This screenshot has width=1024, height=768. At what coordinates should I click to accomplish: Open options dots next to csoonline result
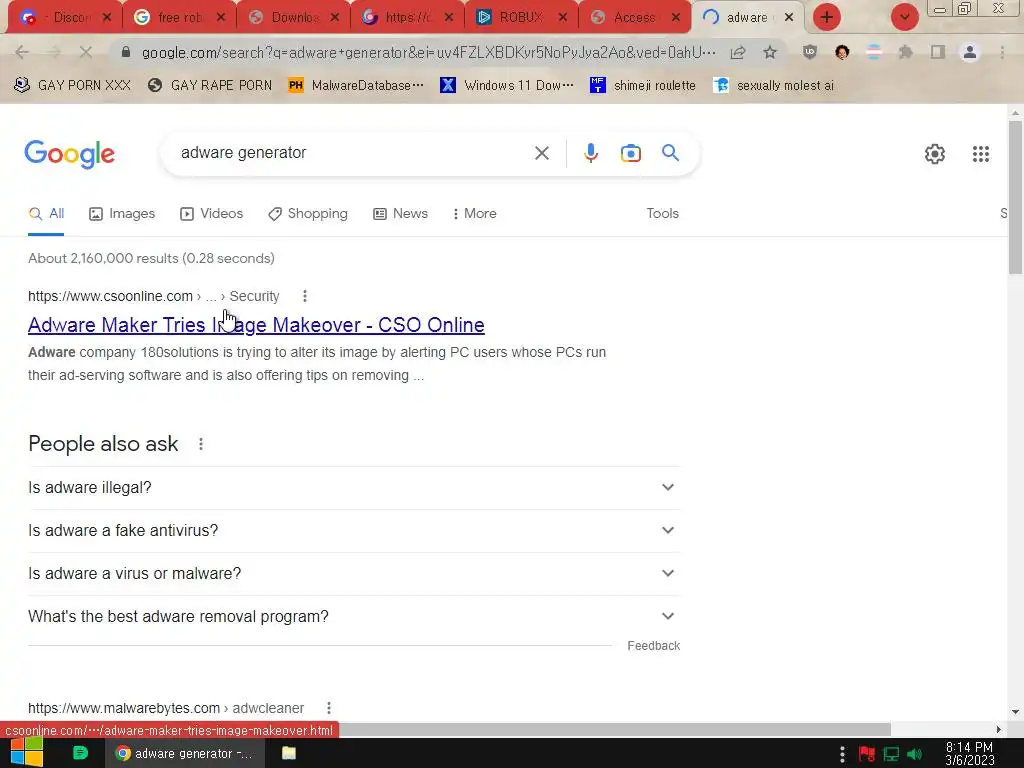click(x=304, y=296)
